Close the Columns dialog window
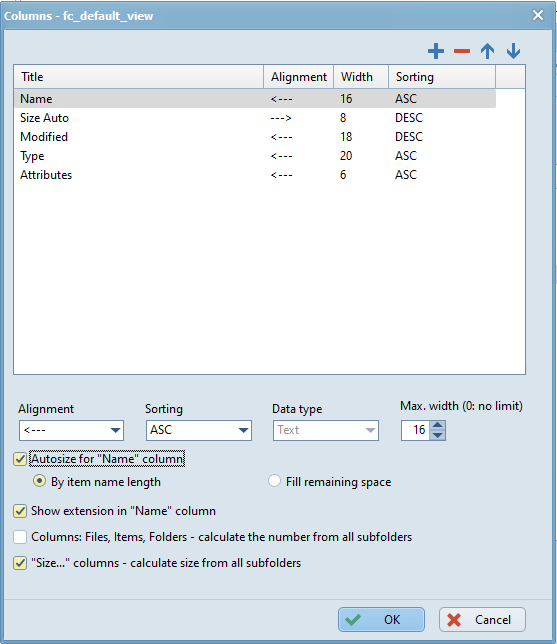This screenshot has height=644, width=557. (538, 15)
